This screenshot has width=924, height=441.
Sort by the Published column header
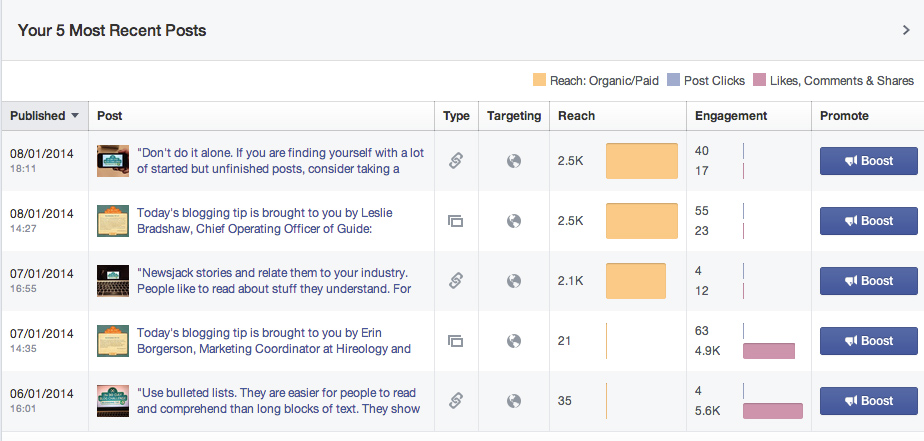click(45, 116)
